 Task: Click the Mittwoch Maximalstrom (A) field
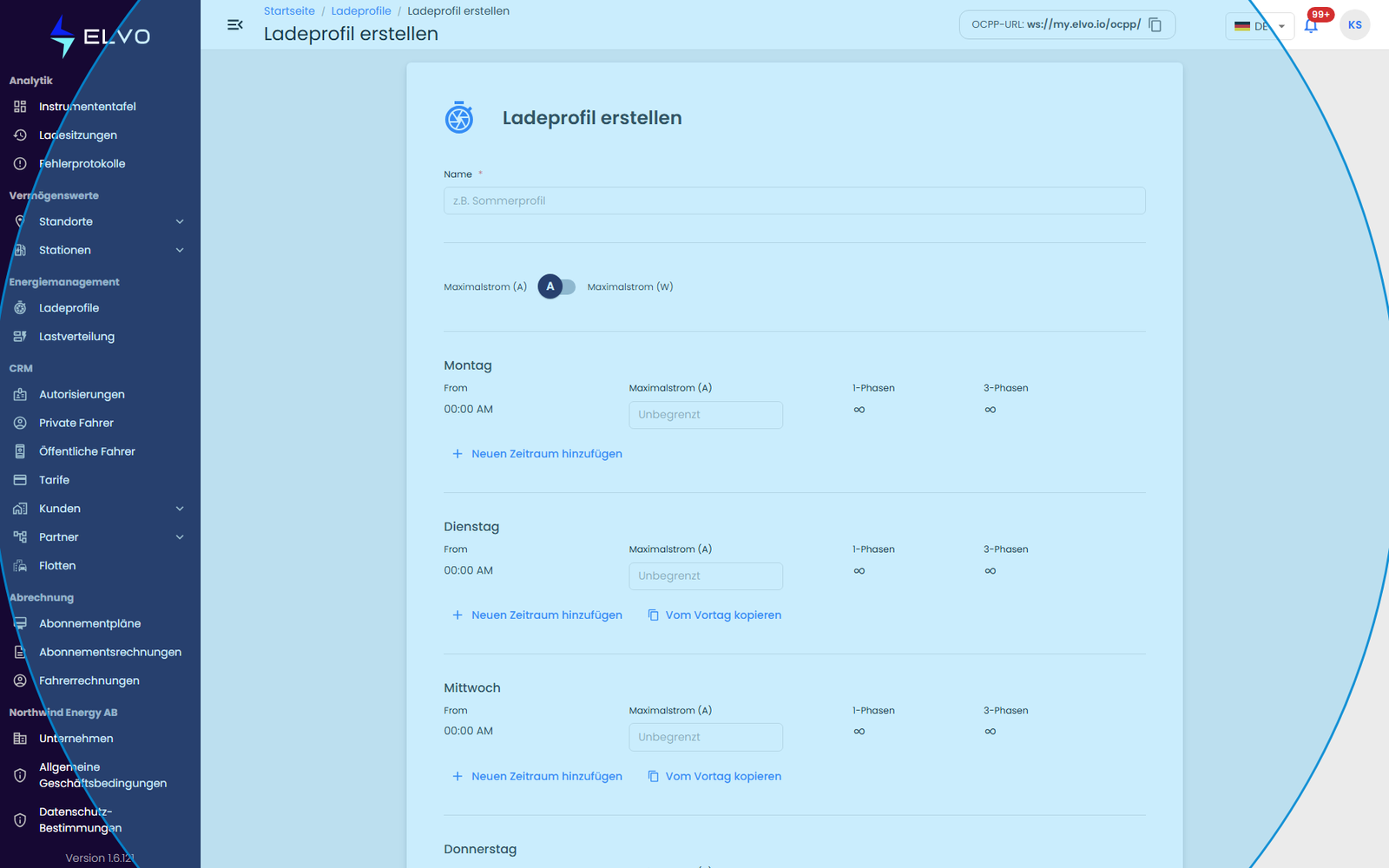coord(706,737)
